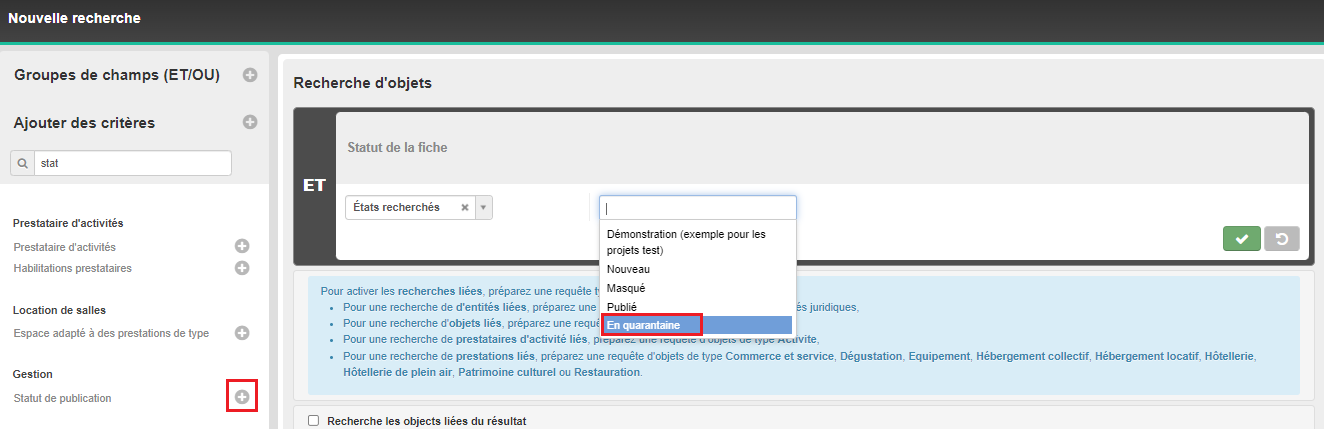Reset criterion with gray undo button
1324x429 pixels.
(x=1281, y=239)
